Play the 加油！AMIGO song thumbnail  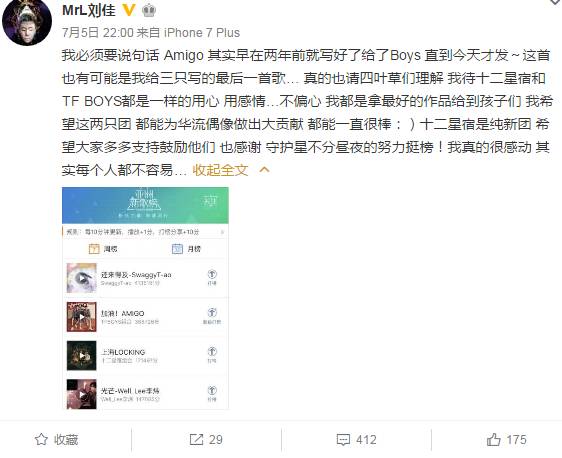(82, 317)
